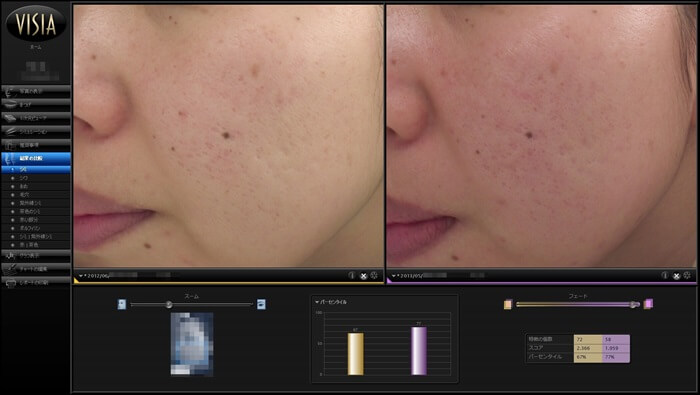Open settings gear for left image panel
This screenshot has height=395, width=700.
point(374,276)
